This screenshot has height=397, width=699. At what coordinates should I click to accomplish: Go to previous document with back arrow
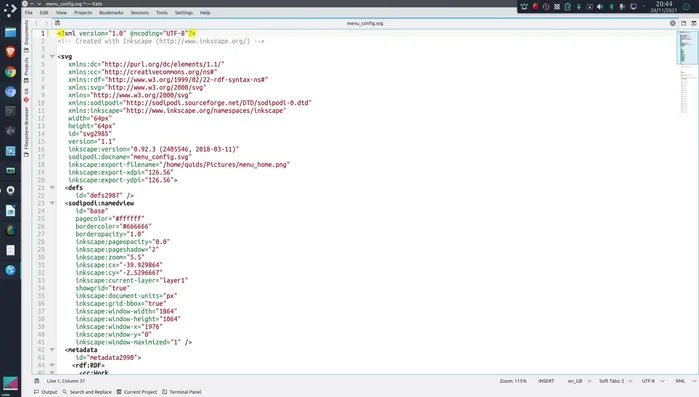click(37, 23)
